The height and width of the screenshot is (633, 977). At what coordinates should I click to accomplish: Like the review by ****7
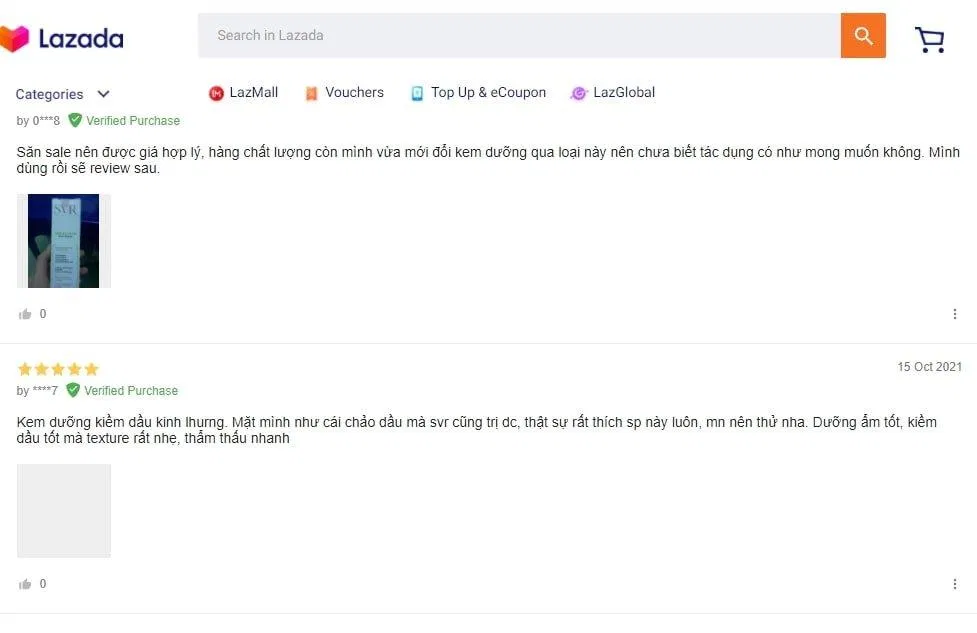point(25,584)
